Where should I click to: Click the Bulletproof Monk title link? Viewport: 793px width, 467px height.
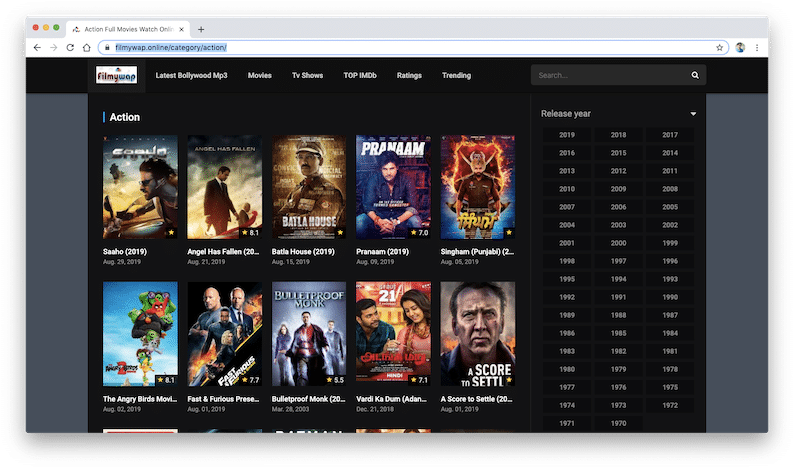309,399
